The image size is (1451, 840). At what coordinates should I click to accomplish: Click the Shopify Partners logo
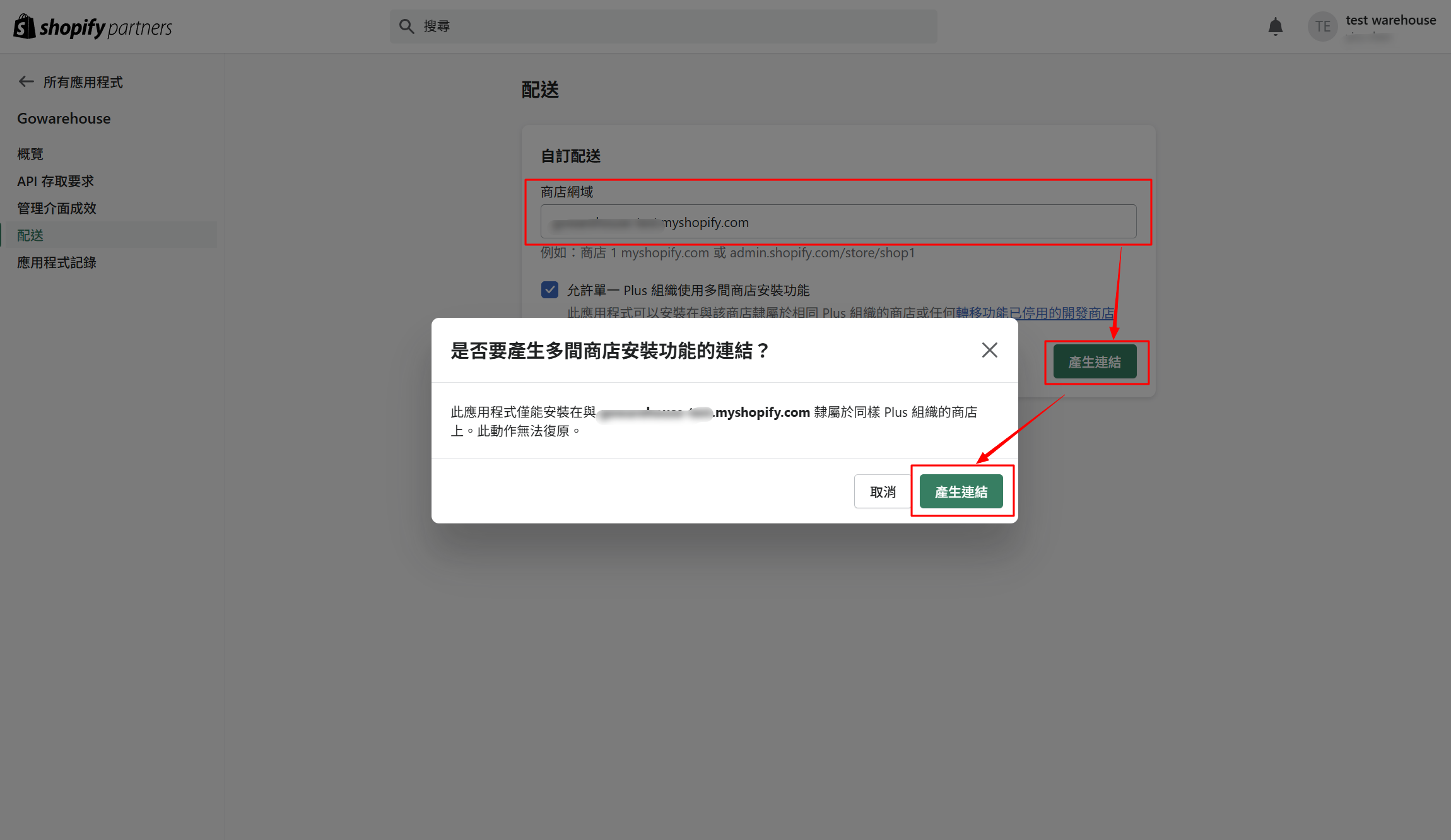[93, 27]
